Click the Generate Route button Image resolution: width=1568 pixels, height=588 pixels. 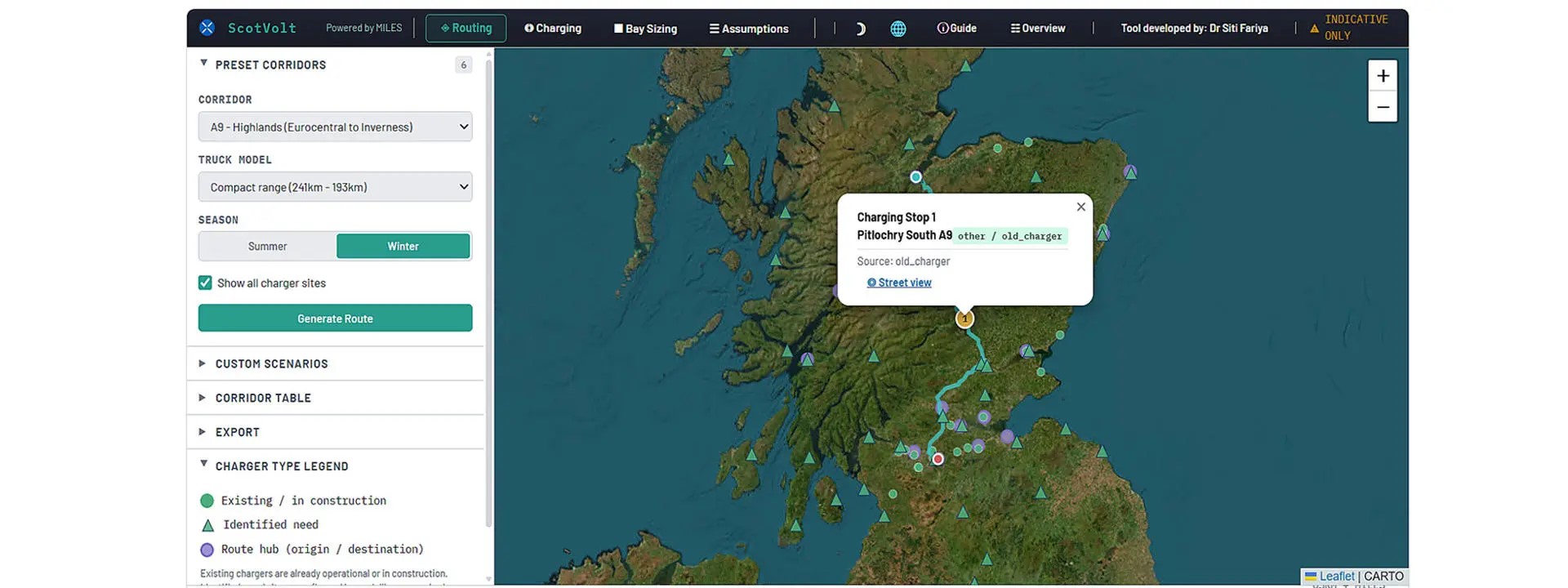pos(335,318)
